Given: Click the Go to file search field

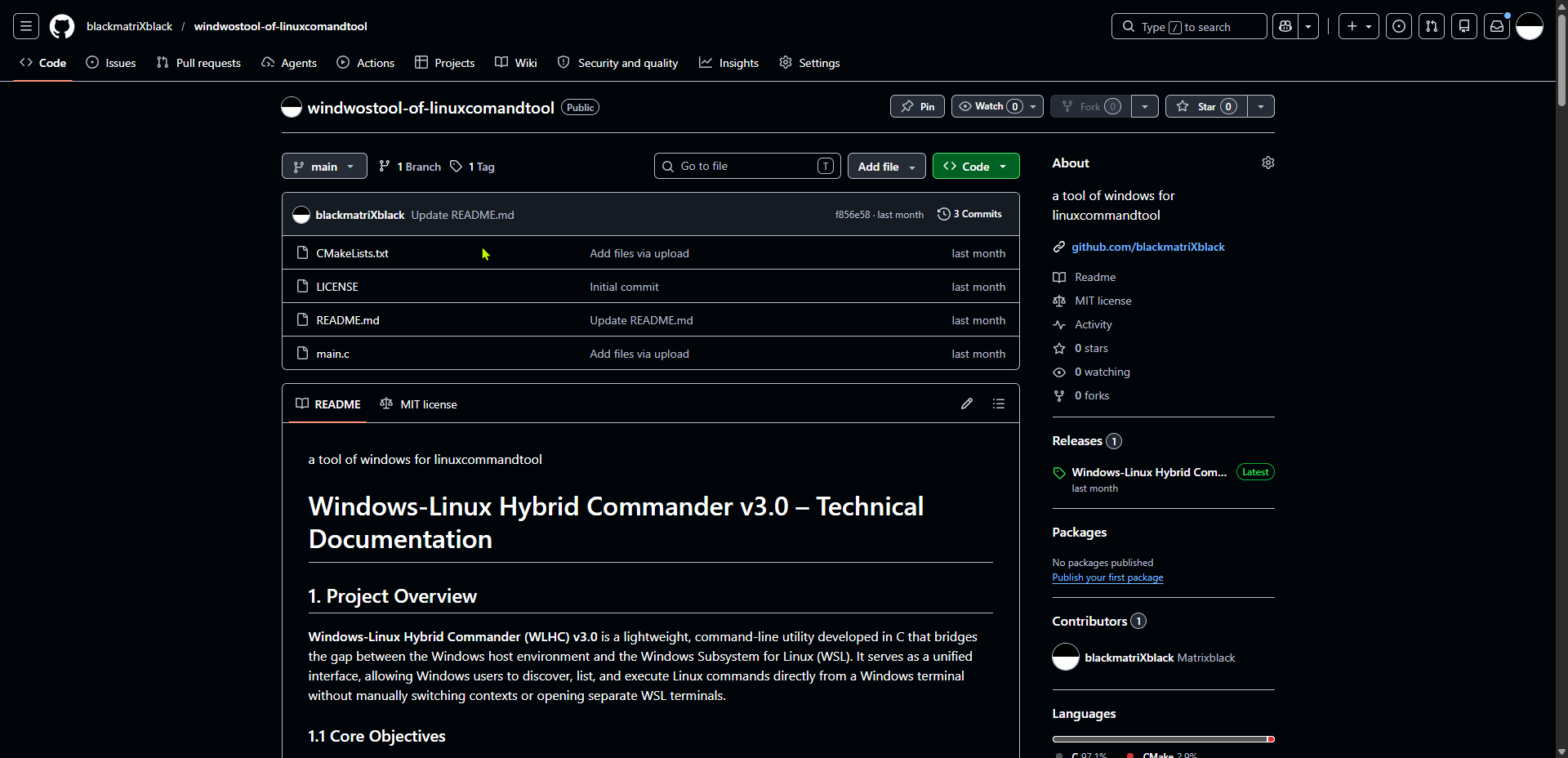Looking at the screenshot, I should [x=747, y=166].
